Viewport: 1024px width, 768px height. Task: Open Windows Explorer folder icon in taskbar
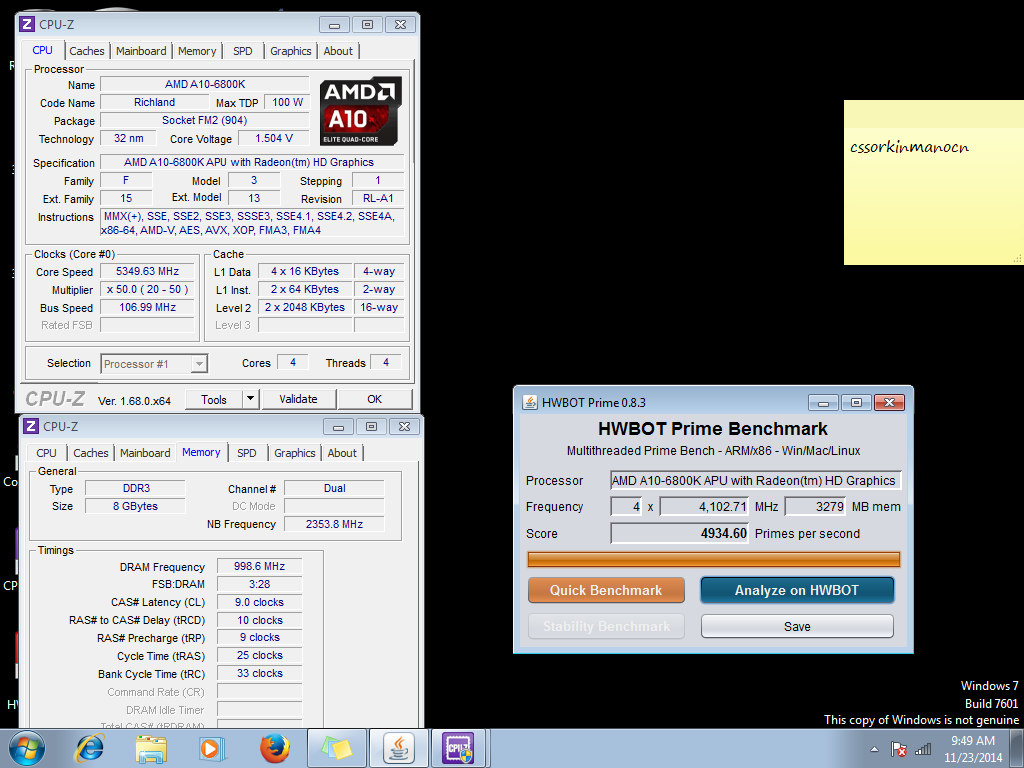coord(151,748)
